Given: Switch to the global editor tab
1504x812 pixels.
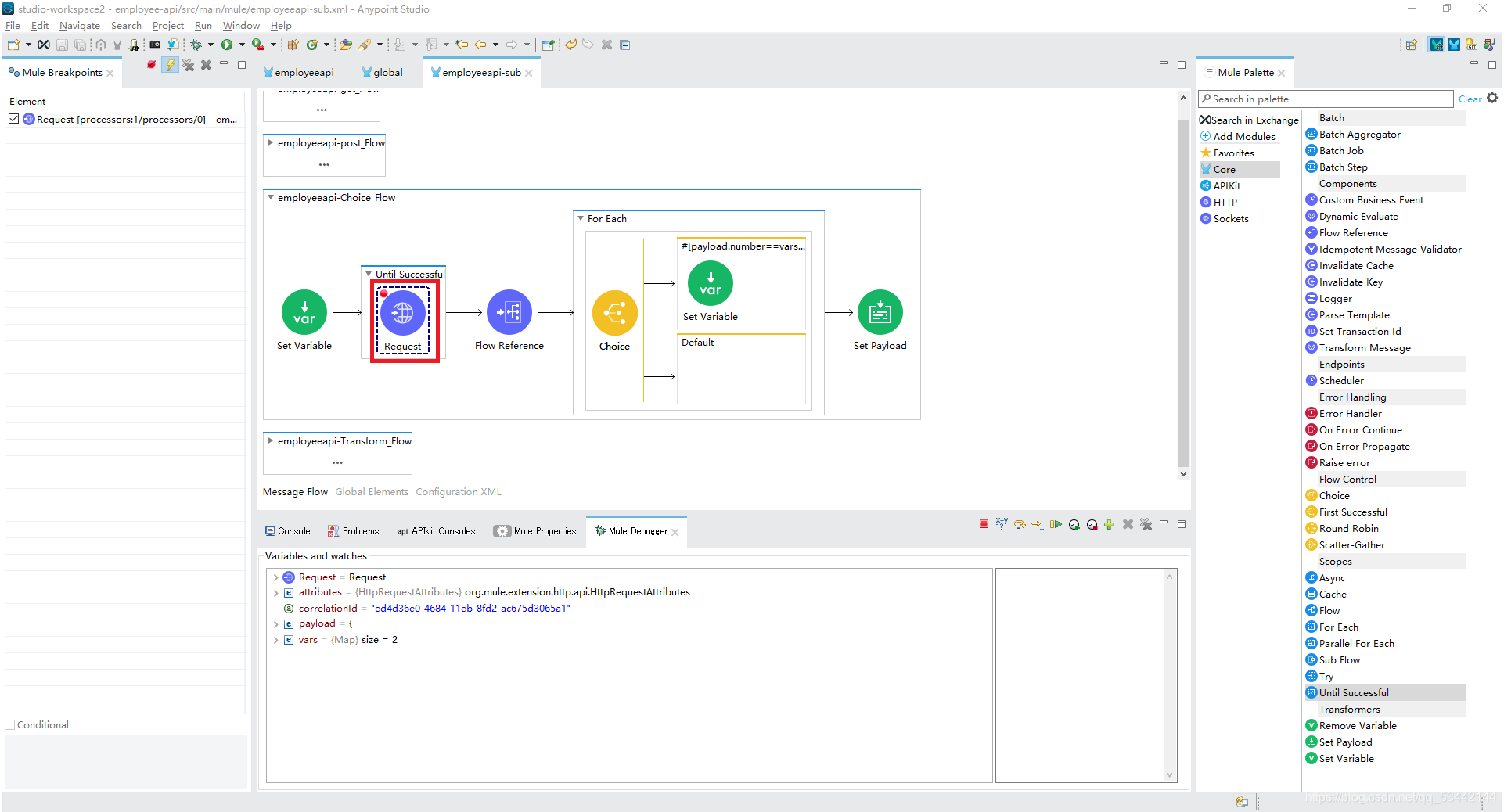Looking at the screenshot, I should point(382,72).
